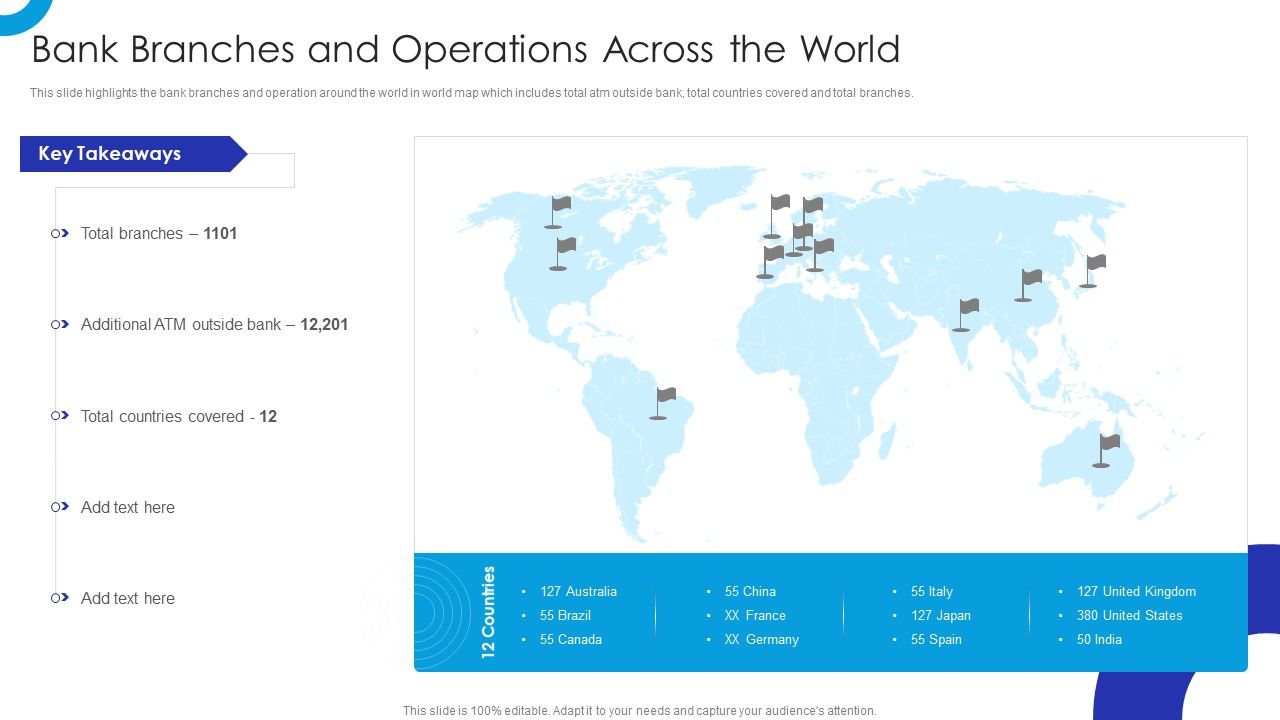Click bullet icon beside first Add text here

(60, 507)
